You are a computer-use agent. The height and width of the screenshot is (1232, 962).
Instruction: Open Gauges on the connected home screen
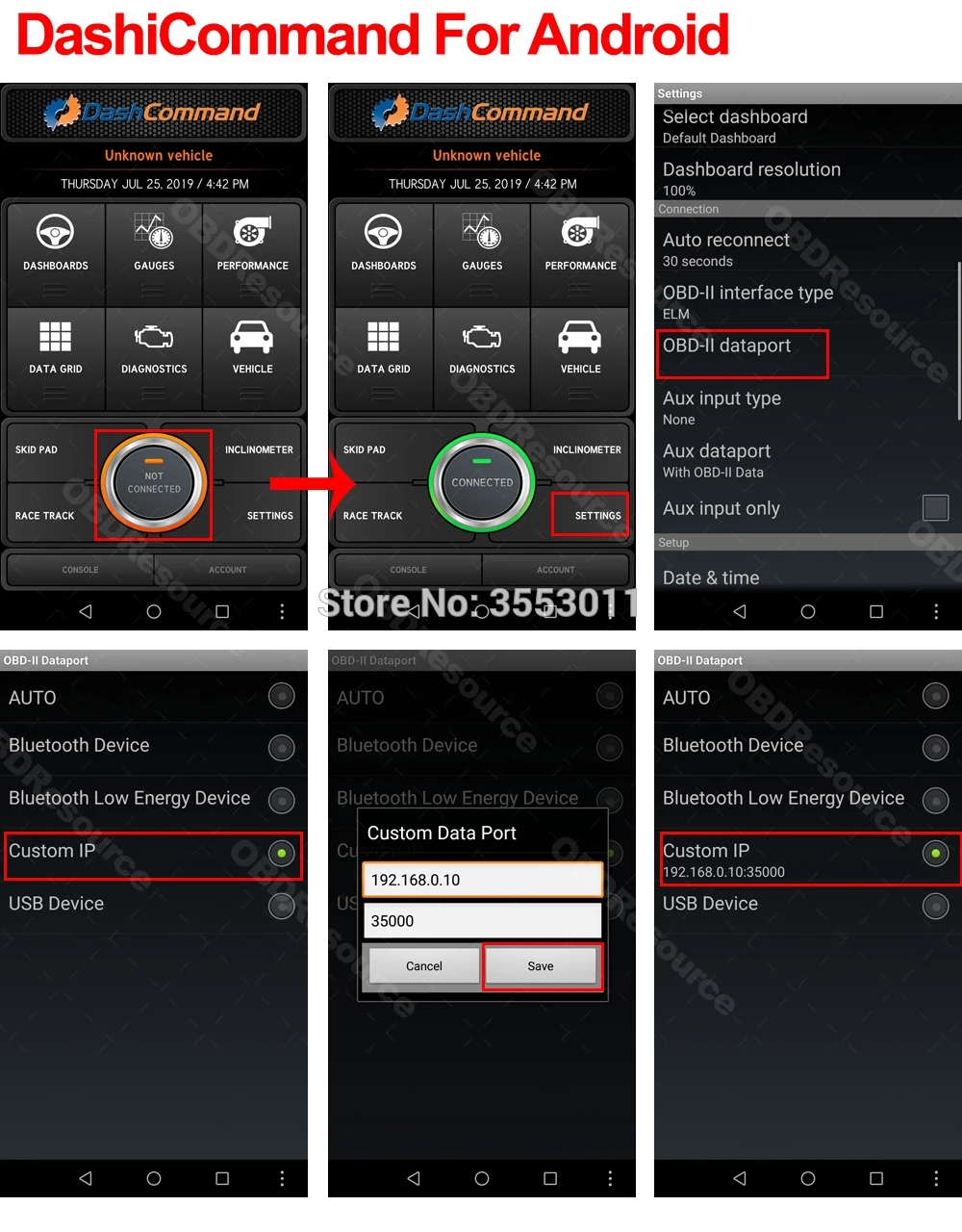(x=482, y=255)
